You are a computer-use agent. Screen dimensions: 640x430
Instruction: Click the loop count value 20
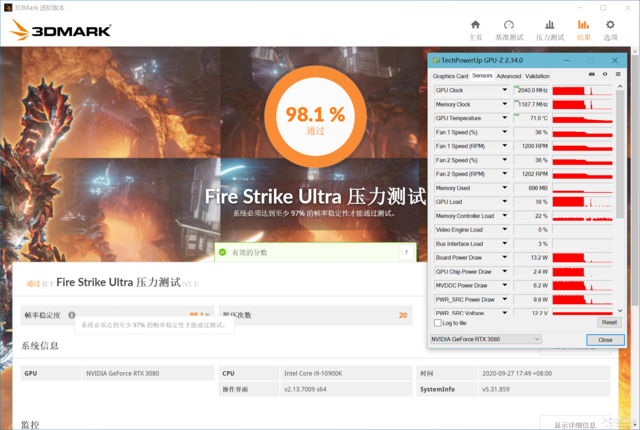click(403, 315)
